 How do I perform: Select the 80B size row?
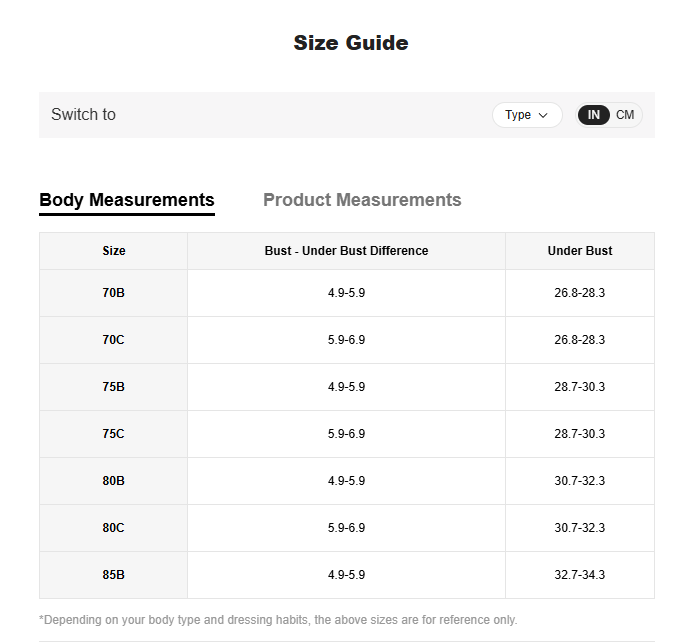[x=347, y=481]
